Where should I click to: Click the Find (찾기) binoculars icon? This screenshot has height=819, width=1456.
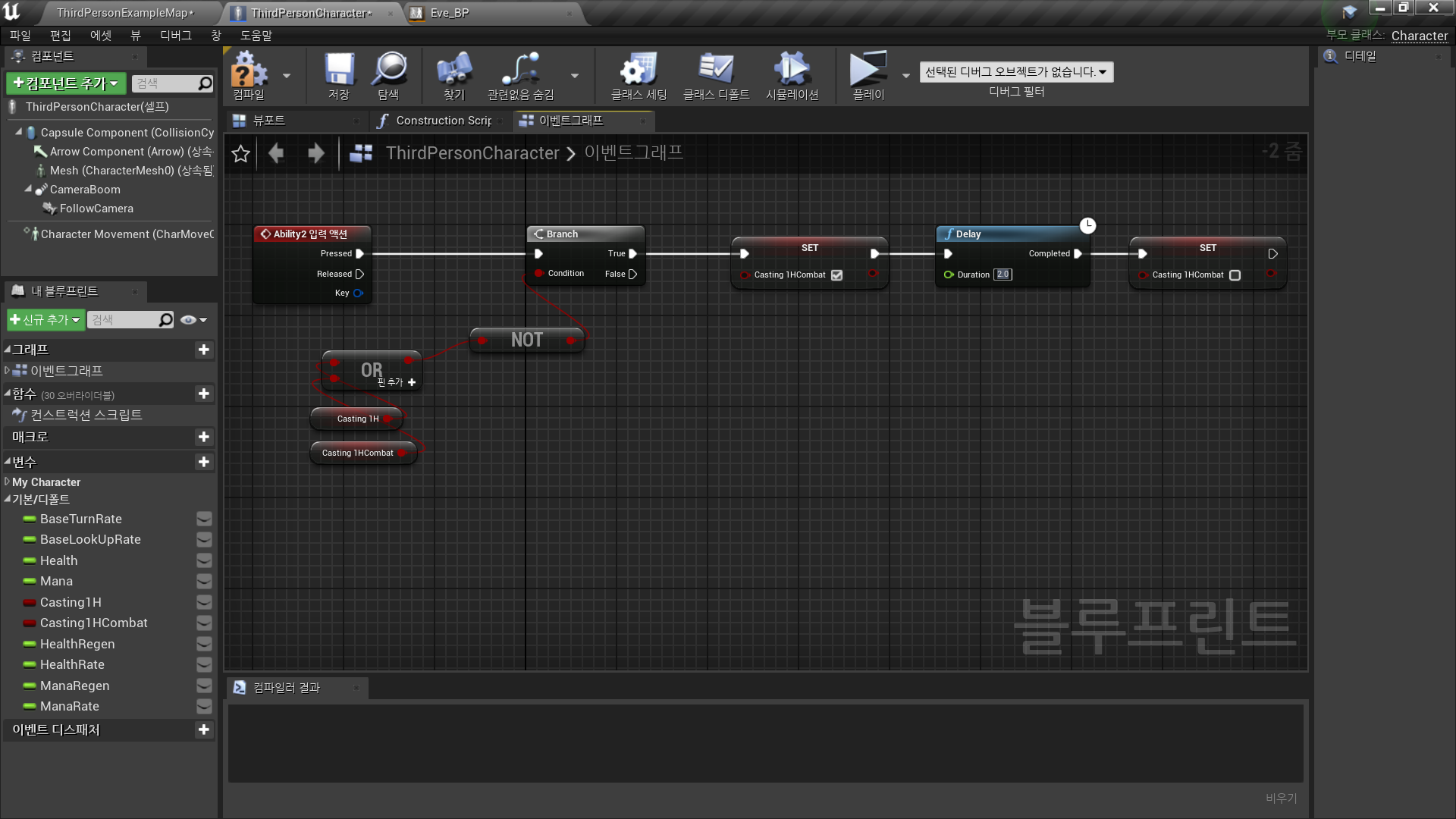(x=454, y=71)
